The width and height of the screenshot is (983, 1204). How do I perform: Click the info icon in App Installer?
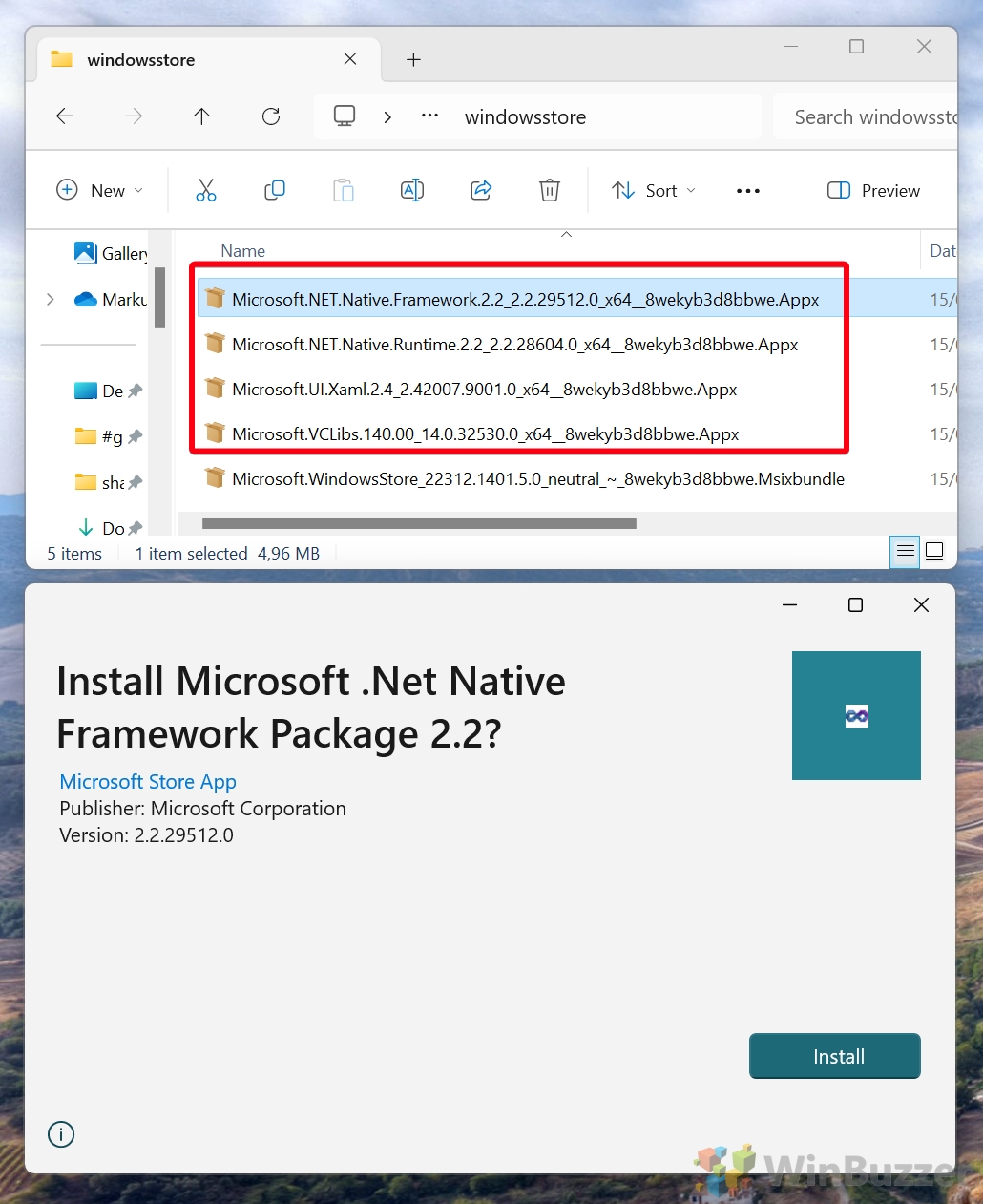(61, 1134)
